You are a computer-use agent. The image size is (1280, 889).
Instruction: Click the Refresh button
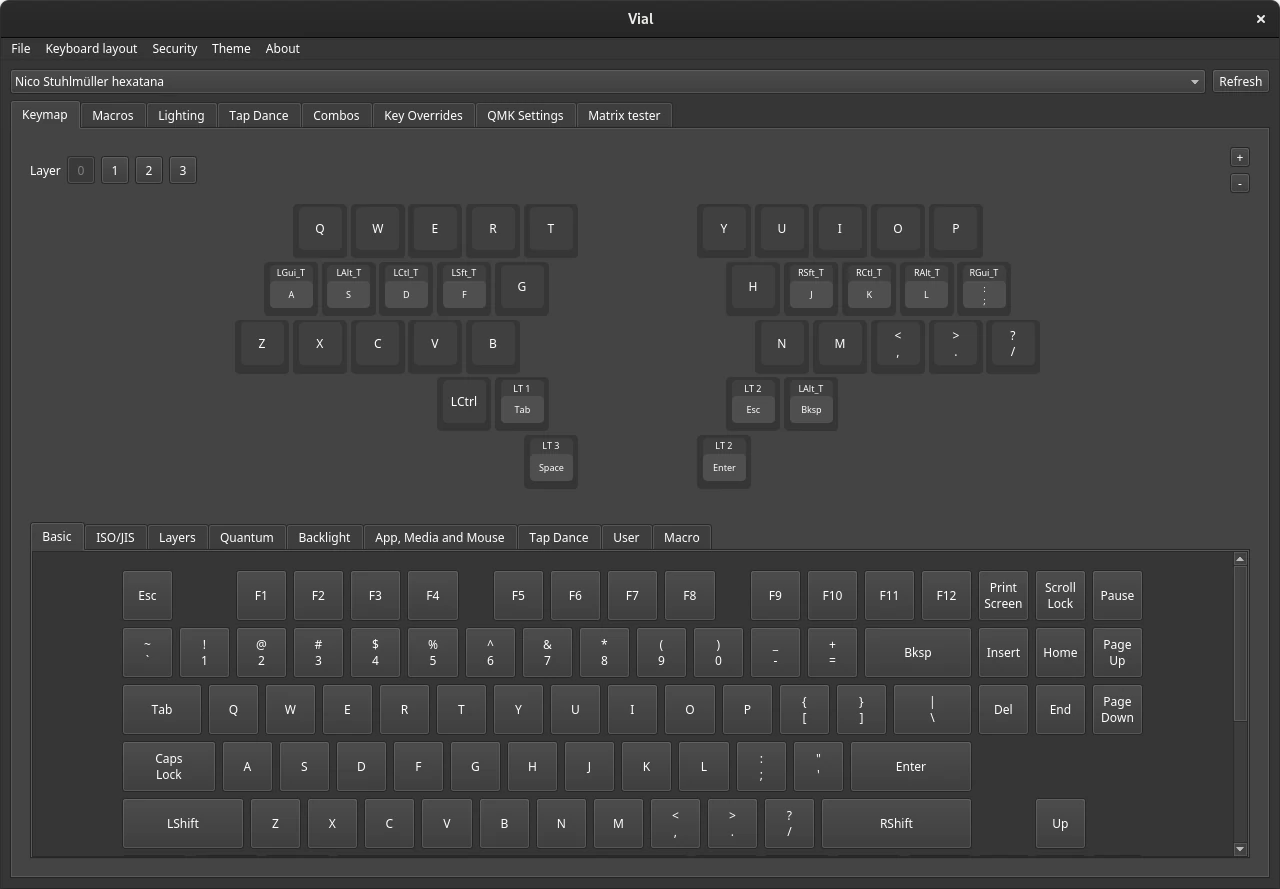pyautogui.click(x=1240, y=81)
